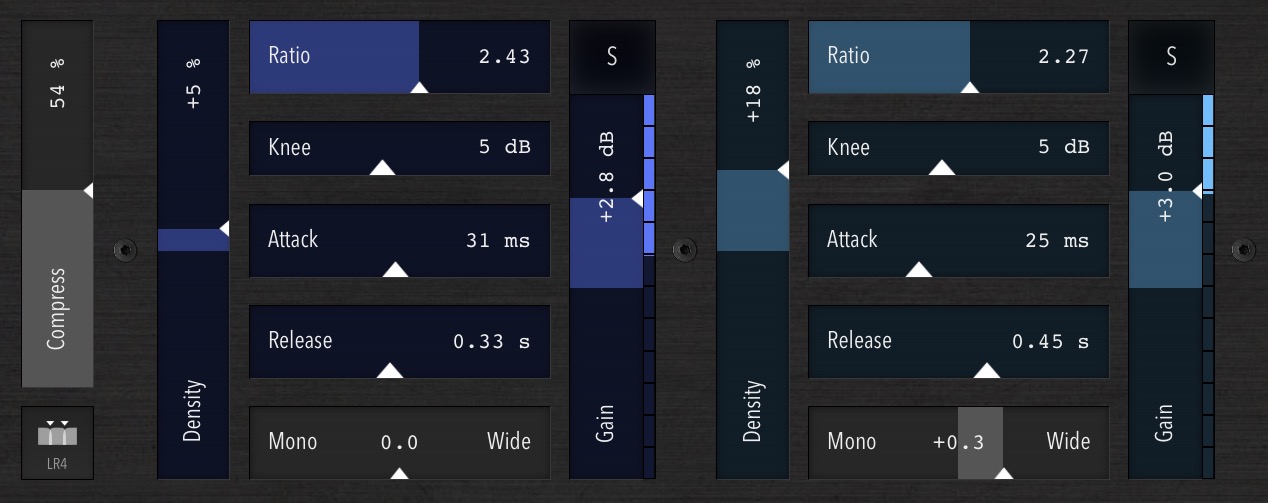Screen dimensions: 1268x503
Task: Click the 0.45 s release value
Action: click(x=1050, y=342)
